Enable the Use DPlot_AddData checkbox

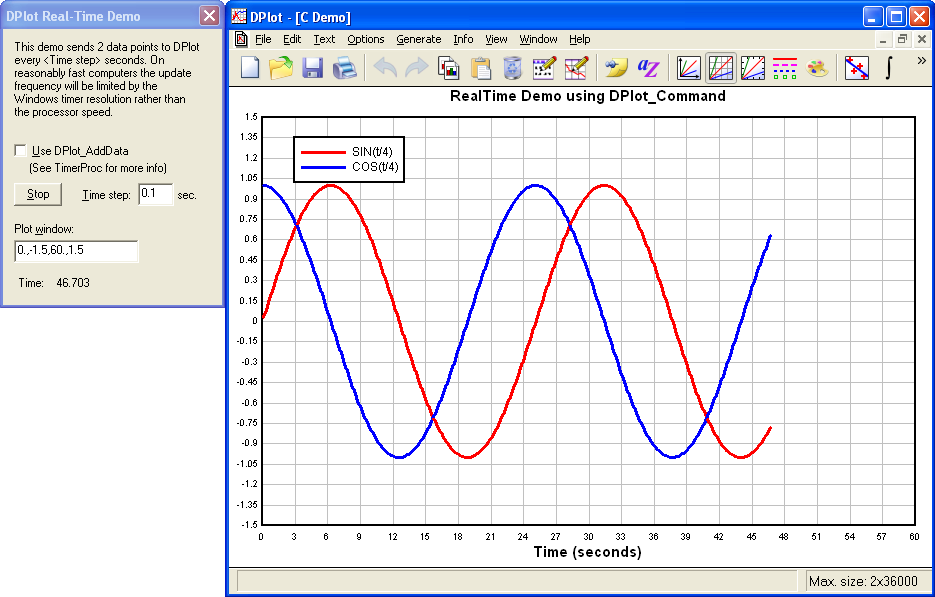click(x=20, y=150)
